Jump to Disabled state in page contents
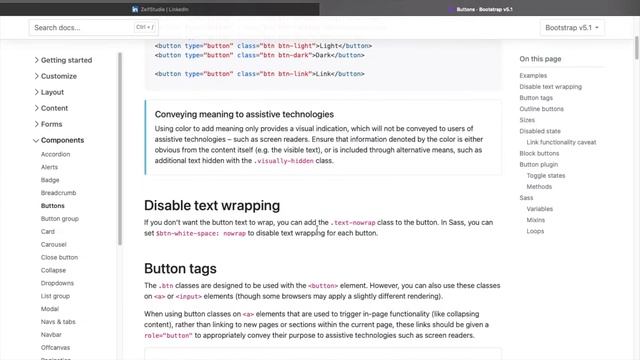This screenshot has height=360, width=640. (540, 131)
